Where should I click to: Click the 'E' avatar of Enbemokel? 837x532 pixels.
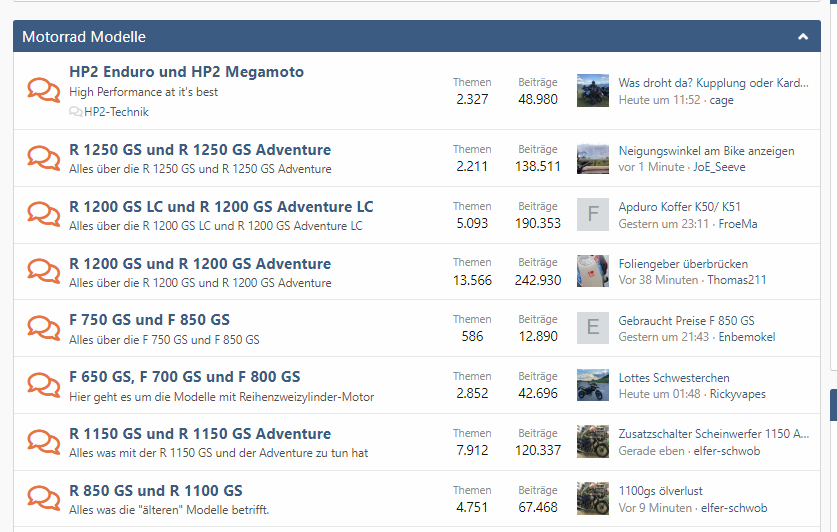pyautogui.click(x=593, y=328)
